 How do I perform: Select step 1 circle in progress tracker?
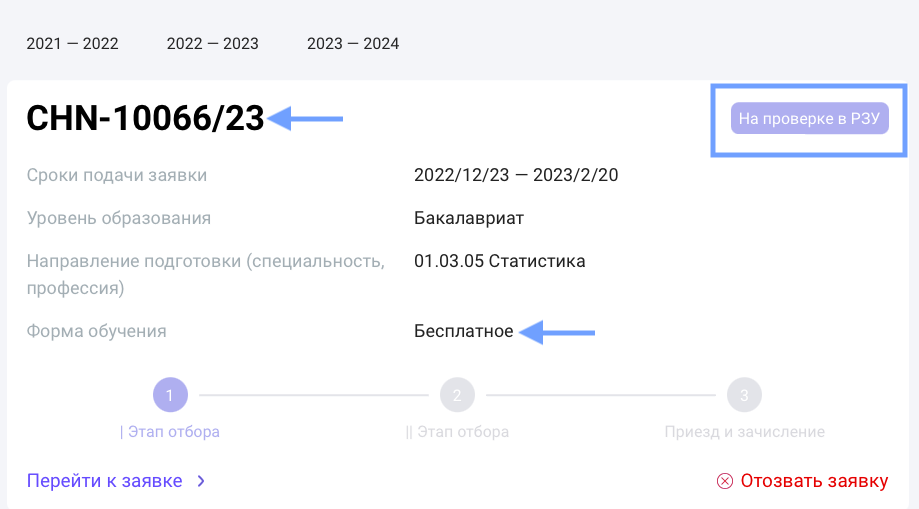(170, 395)
